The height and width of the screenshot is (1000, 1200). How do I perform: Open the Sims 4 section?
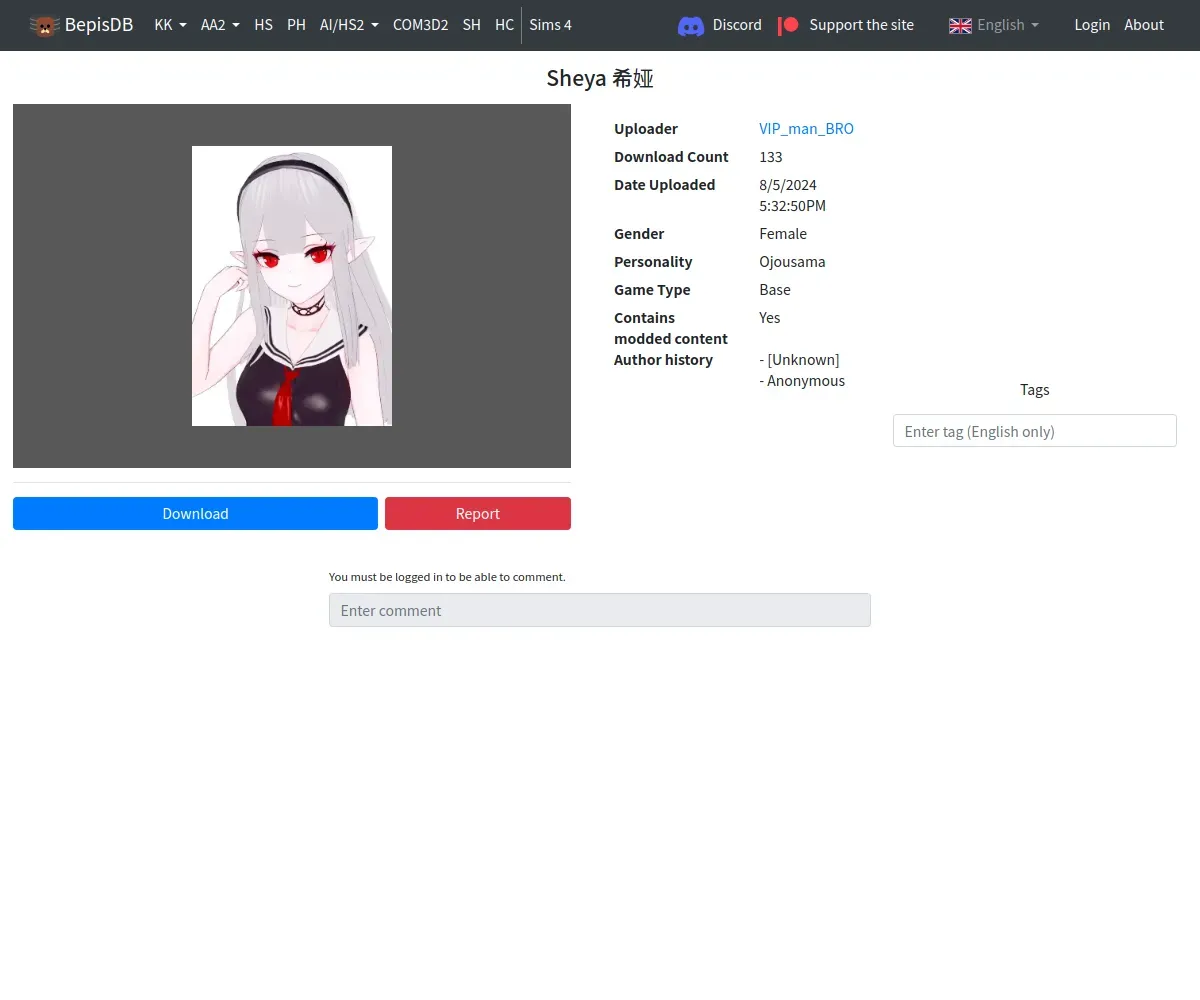click(550, 25)
